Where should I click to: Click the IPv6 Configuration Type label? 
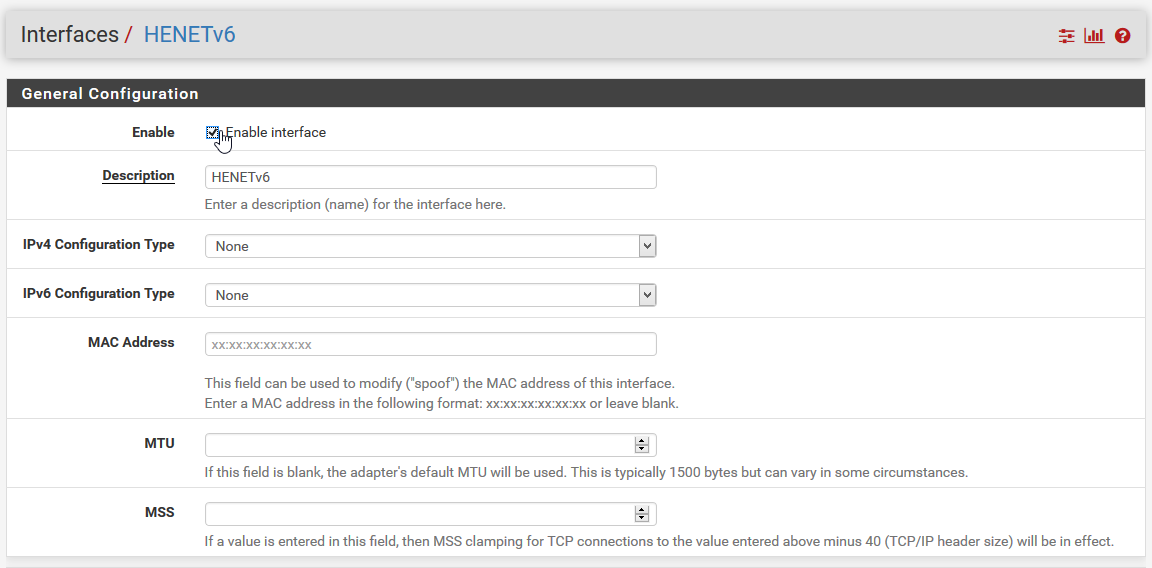click(99, 294)
